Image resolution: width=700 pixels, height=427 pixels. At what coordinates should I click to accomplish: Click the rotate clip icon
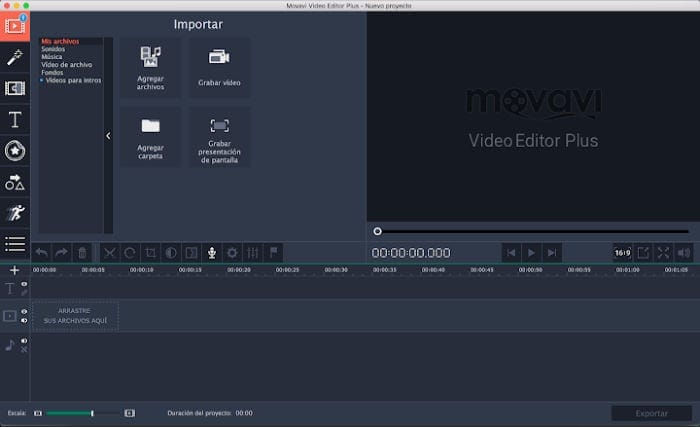[x=129, y=253]
